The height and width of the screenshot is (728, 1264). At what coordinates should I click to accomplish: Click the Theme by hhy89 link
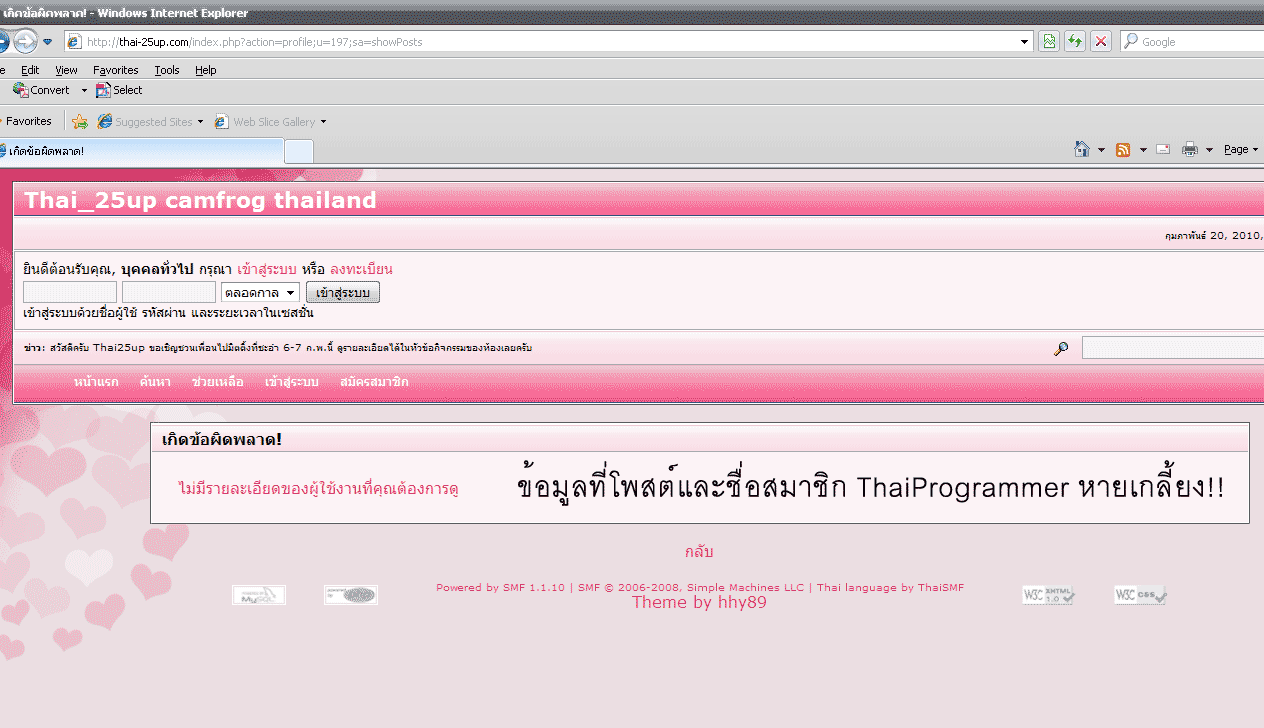(699, 602)
